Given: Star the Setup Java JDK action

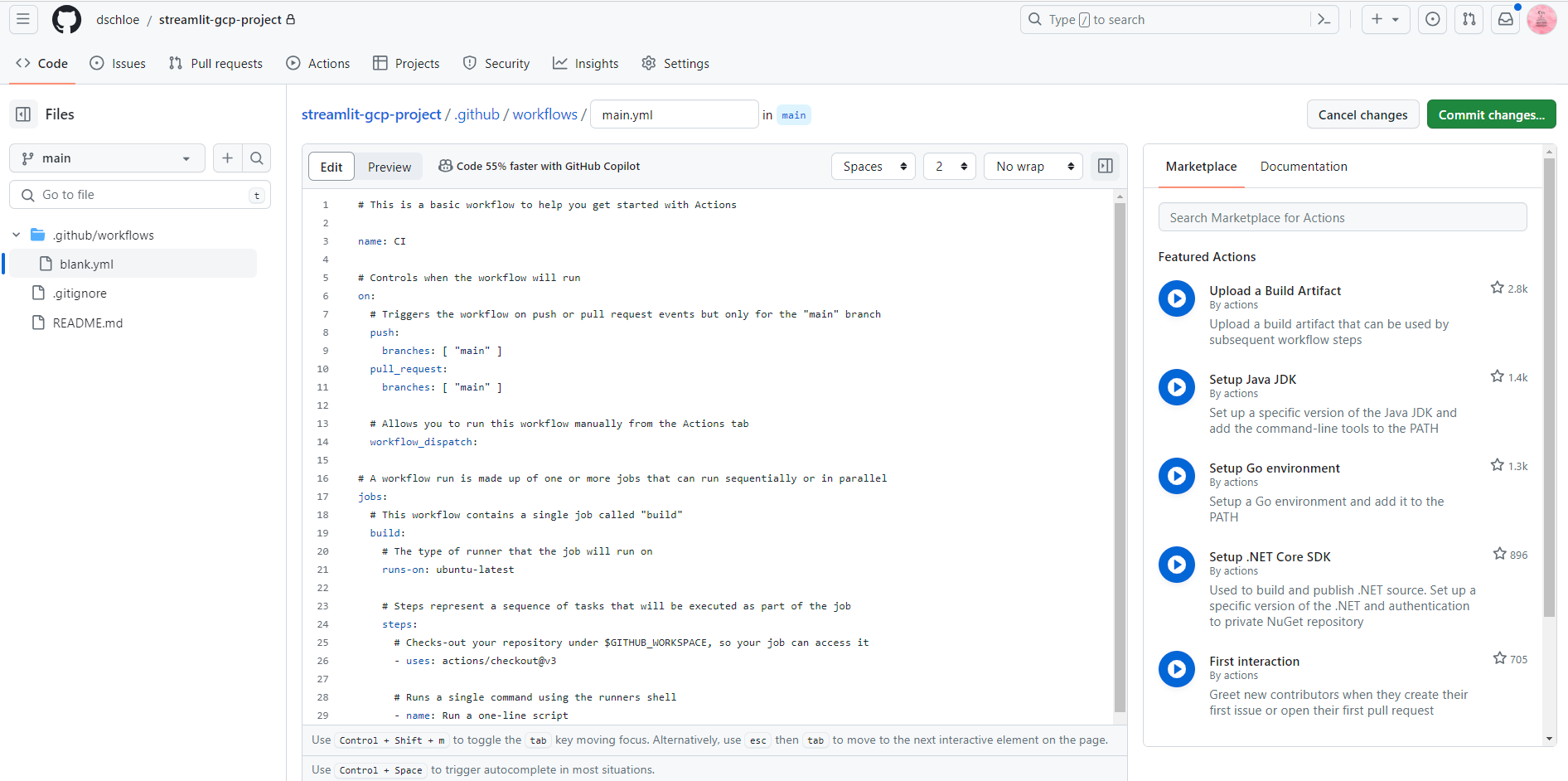Looking at the screenshot, I should 1497,376.
